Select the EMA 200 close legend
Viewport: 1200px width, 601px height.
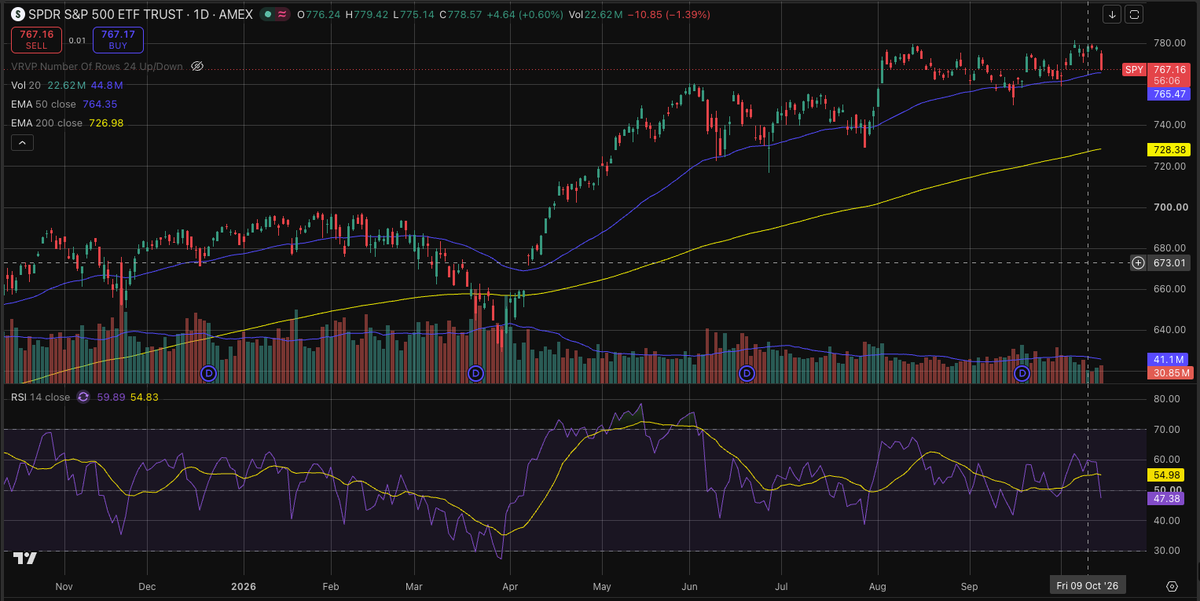pos(46,123)
